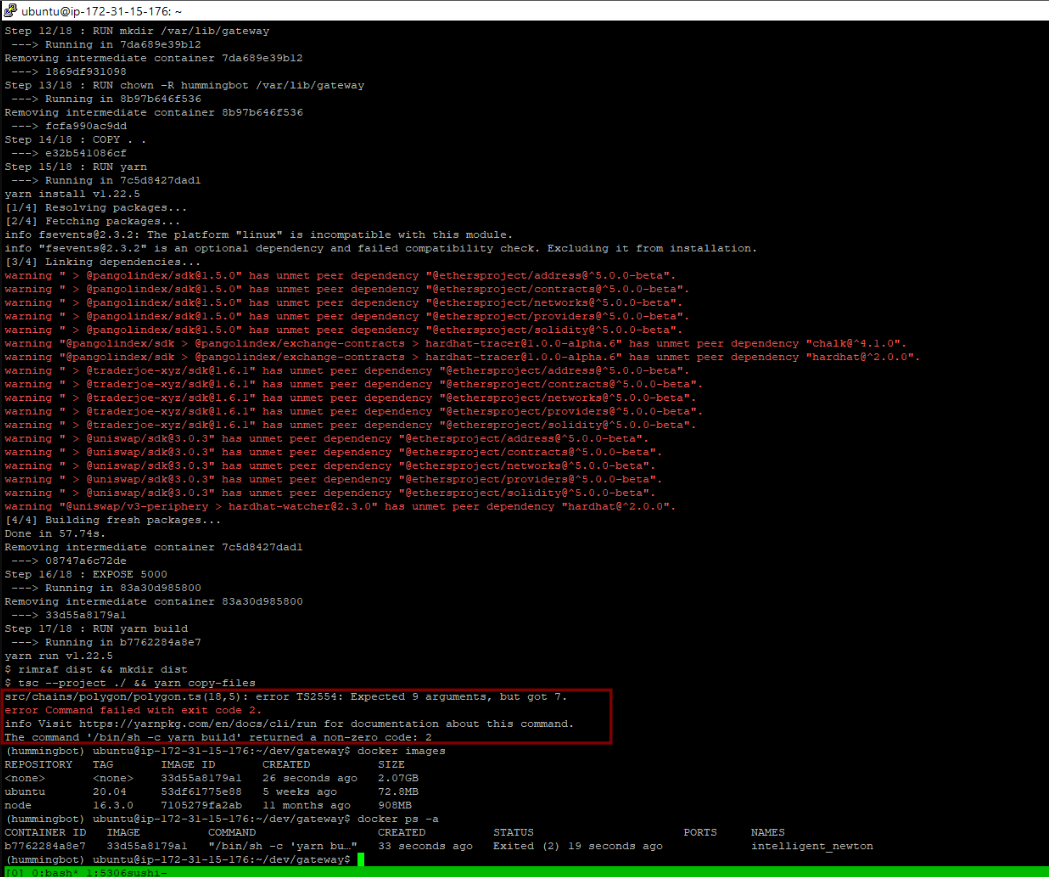
Task: Click the REPOSITORY column header
Action: [x=38, y=765]
